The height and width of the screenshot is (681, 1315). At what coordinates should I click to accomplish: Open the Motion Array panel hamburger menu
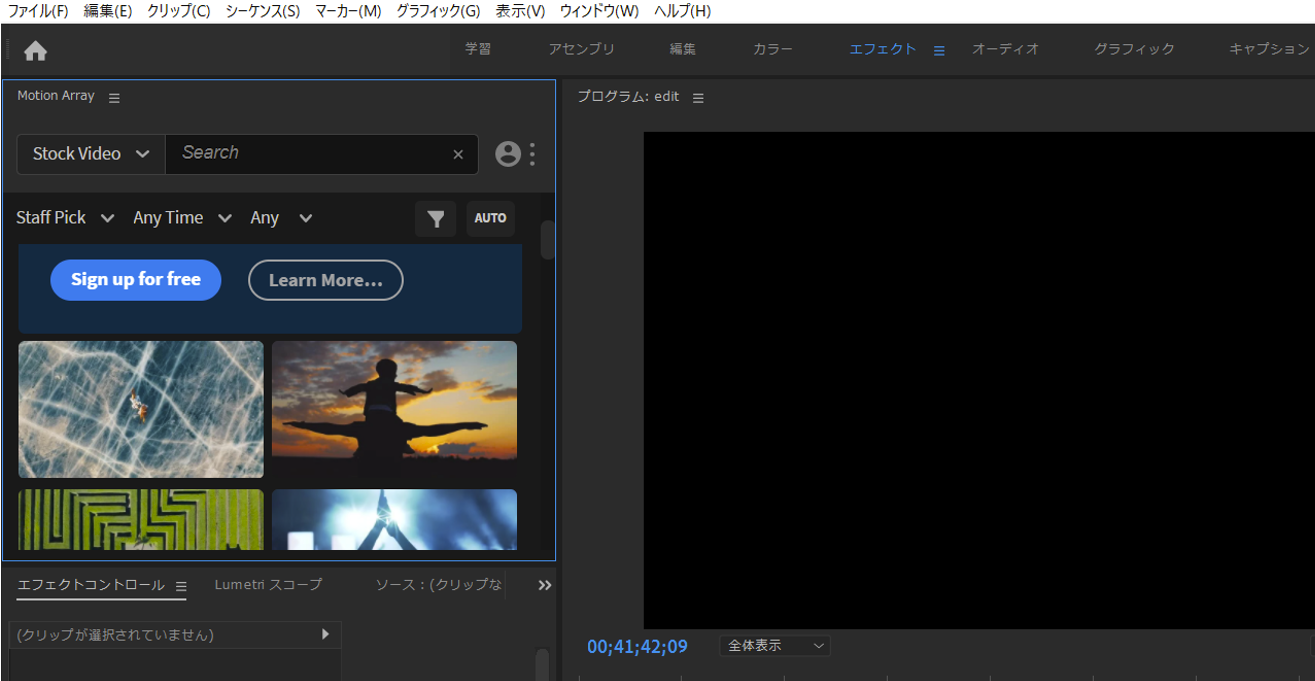click(x=114, y=97)
